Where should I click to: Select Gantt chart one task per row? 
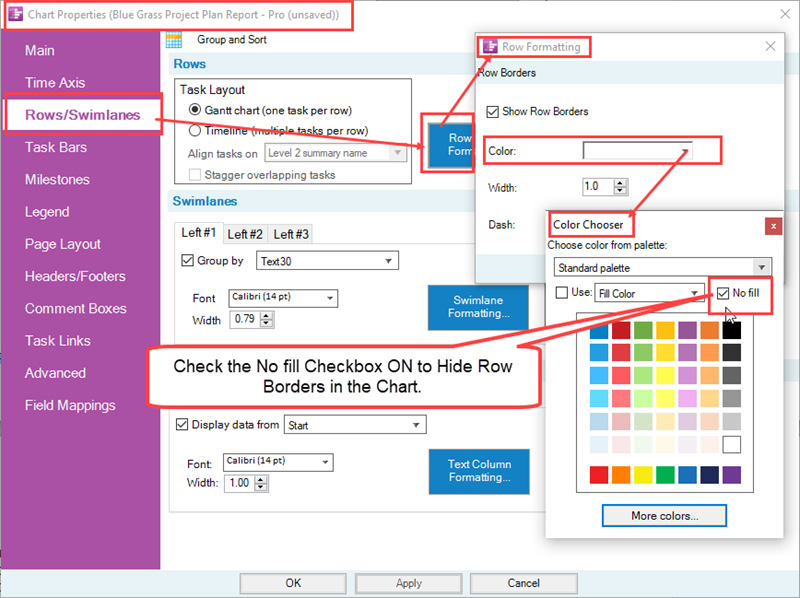pyautogui.click(x=194, y=110)
